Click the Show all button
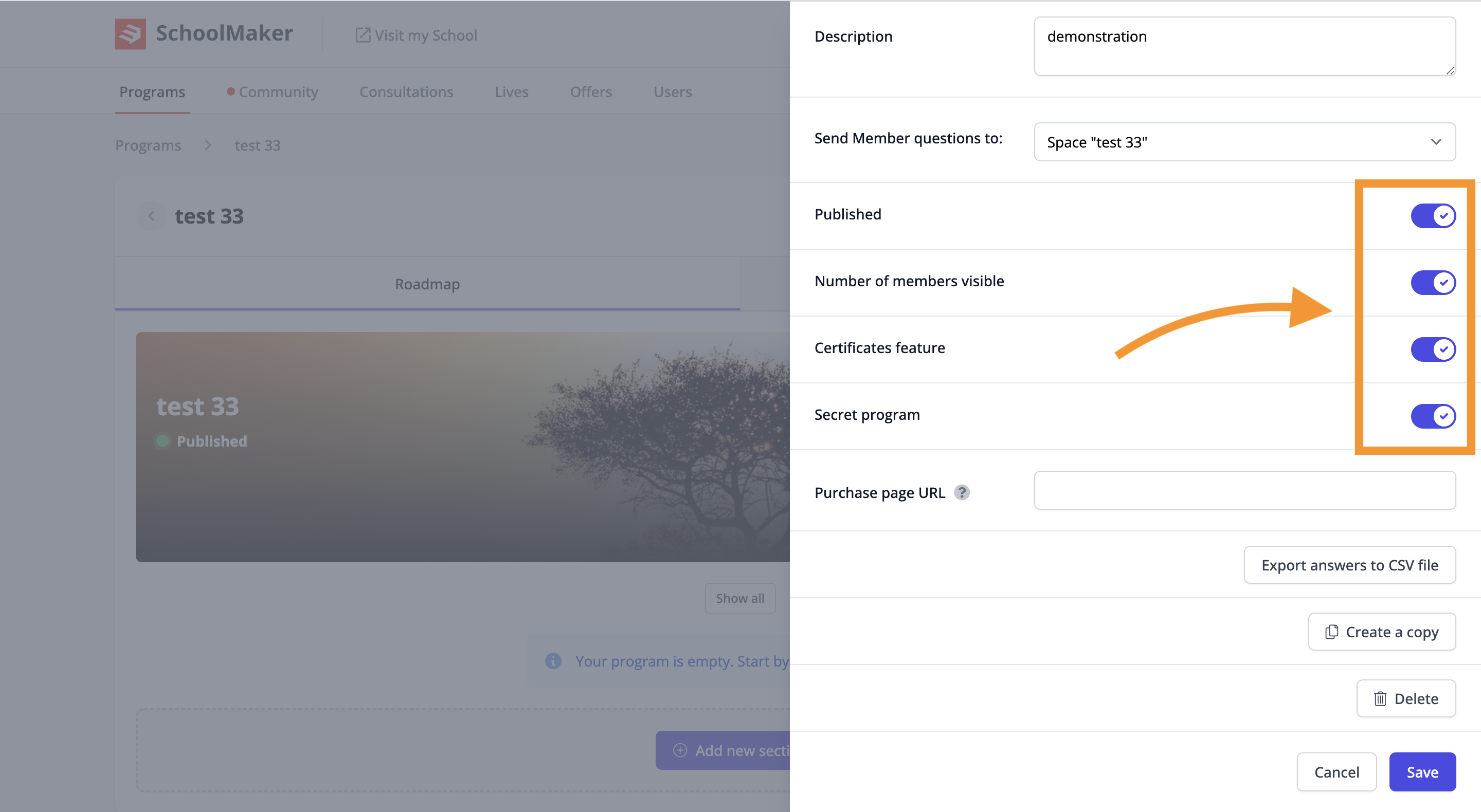The width and height of the screenshot is (1481, 812). [740, 598]
